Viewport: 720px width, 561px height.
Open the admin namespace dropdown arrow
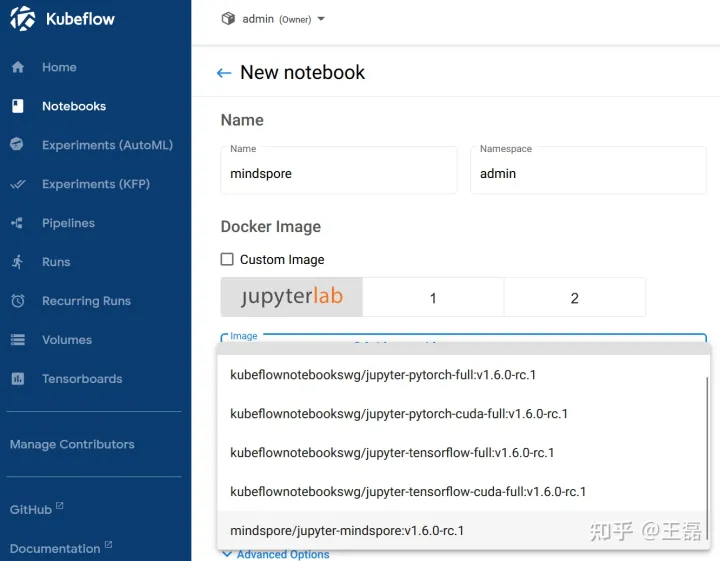[x=321, y=19]
